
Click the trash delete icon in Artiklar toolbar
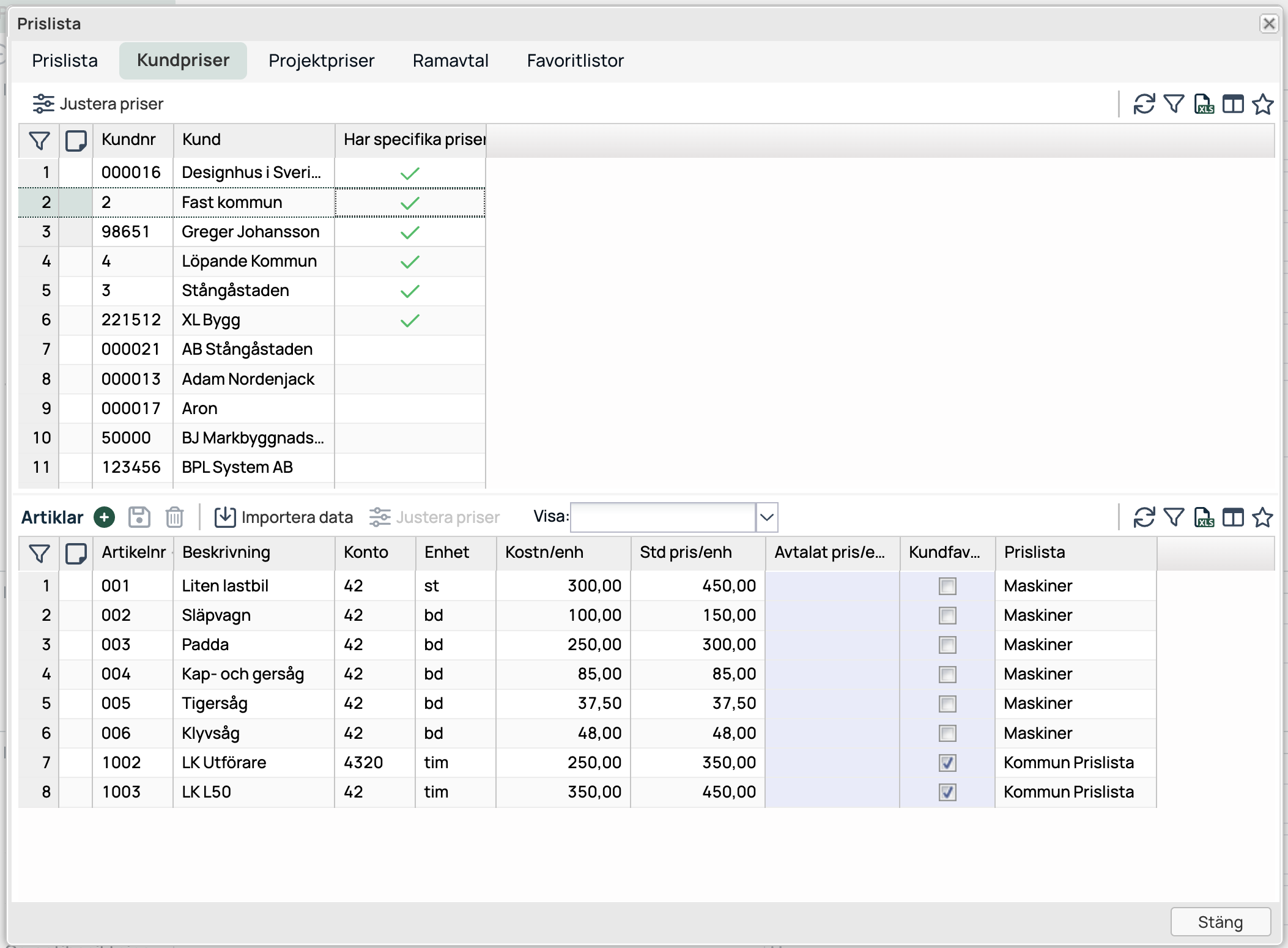click(174, 517)
